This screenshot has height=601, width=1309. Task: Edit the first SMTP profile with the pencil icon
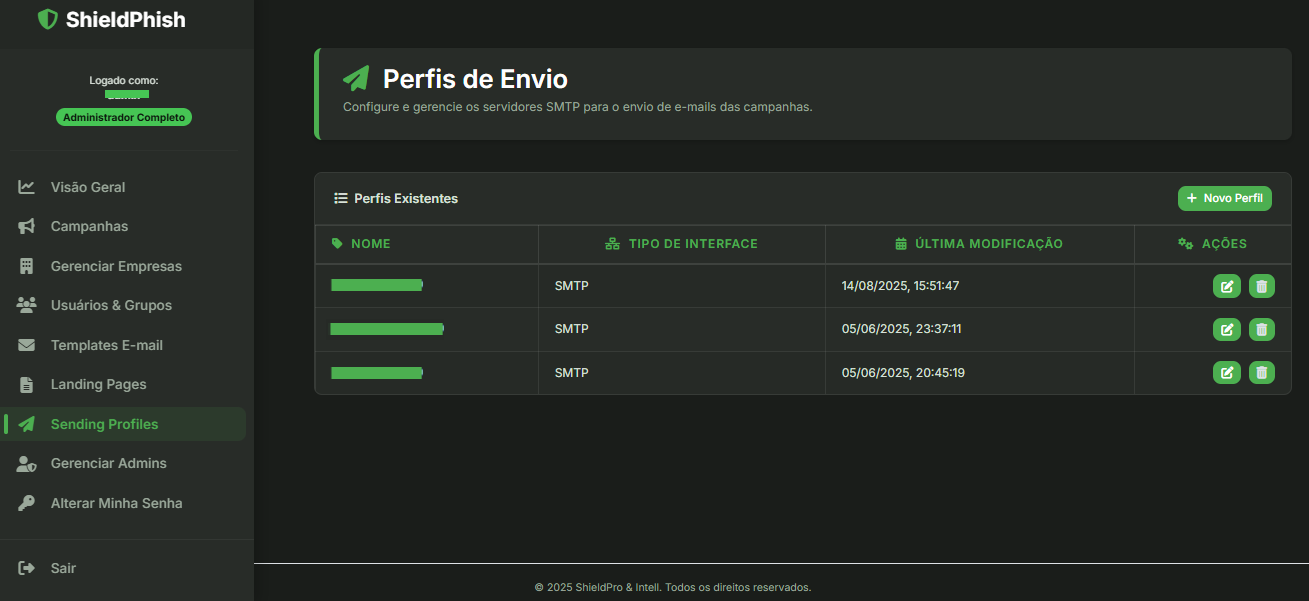1226,286
